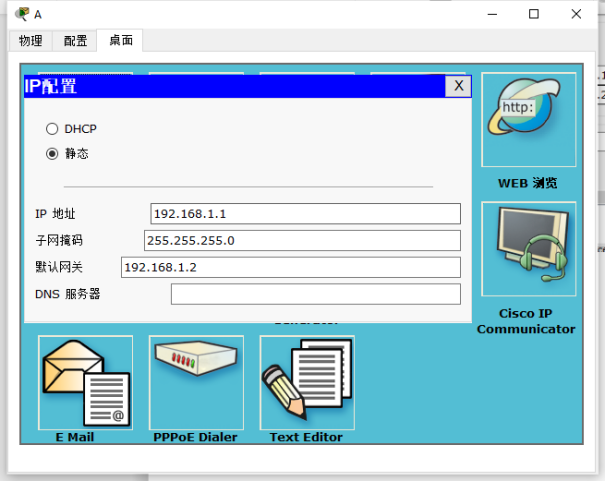
Task: Open the E Mail application
Action: pyautogui.click(x=85, y=382)
